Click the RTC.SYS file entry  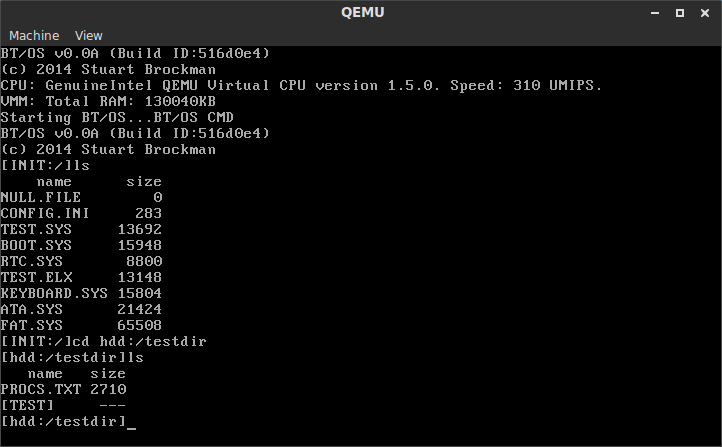31,261
